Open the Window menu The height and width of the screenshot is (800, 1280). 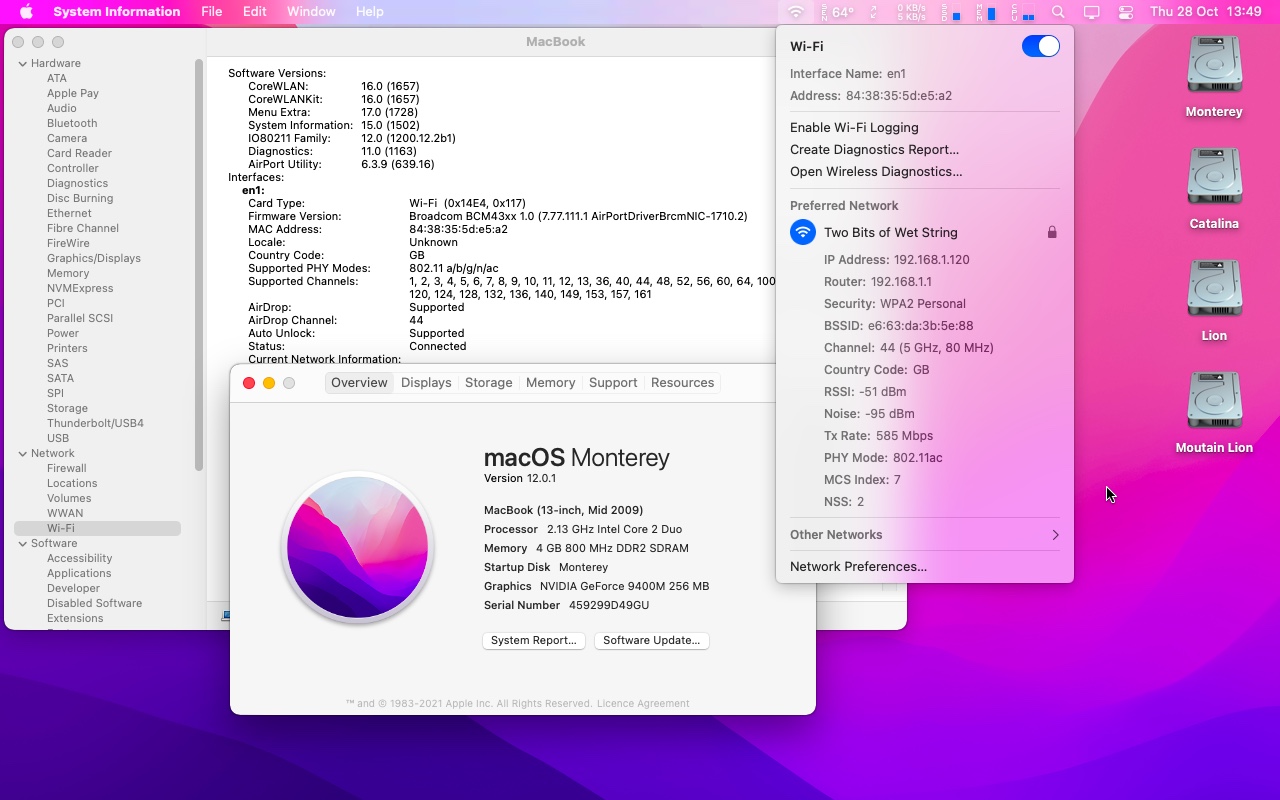(x=311, y=12)
